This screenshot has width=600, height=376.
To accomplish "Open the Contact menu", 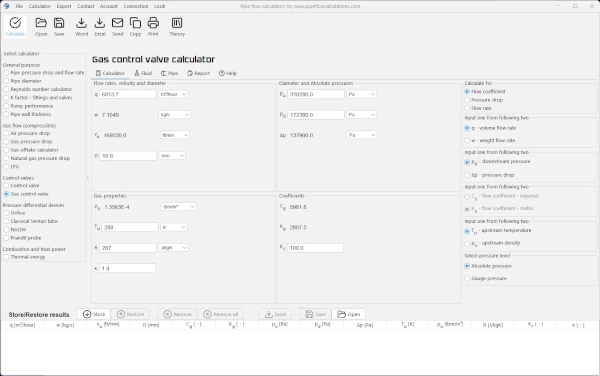I will tap(86, 6).
